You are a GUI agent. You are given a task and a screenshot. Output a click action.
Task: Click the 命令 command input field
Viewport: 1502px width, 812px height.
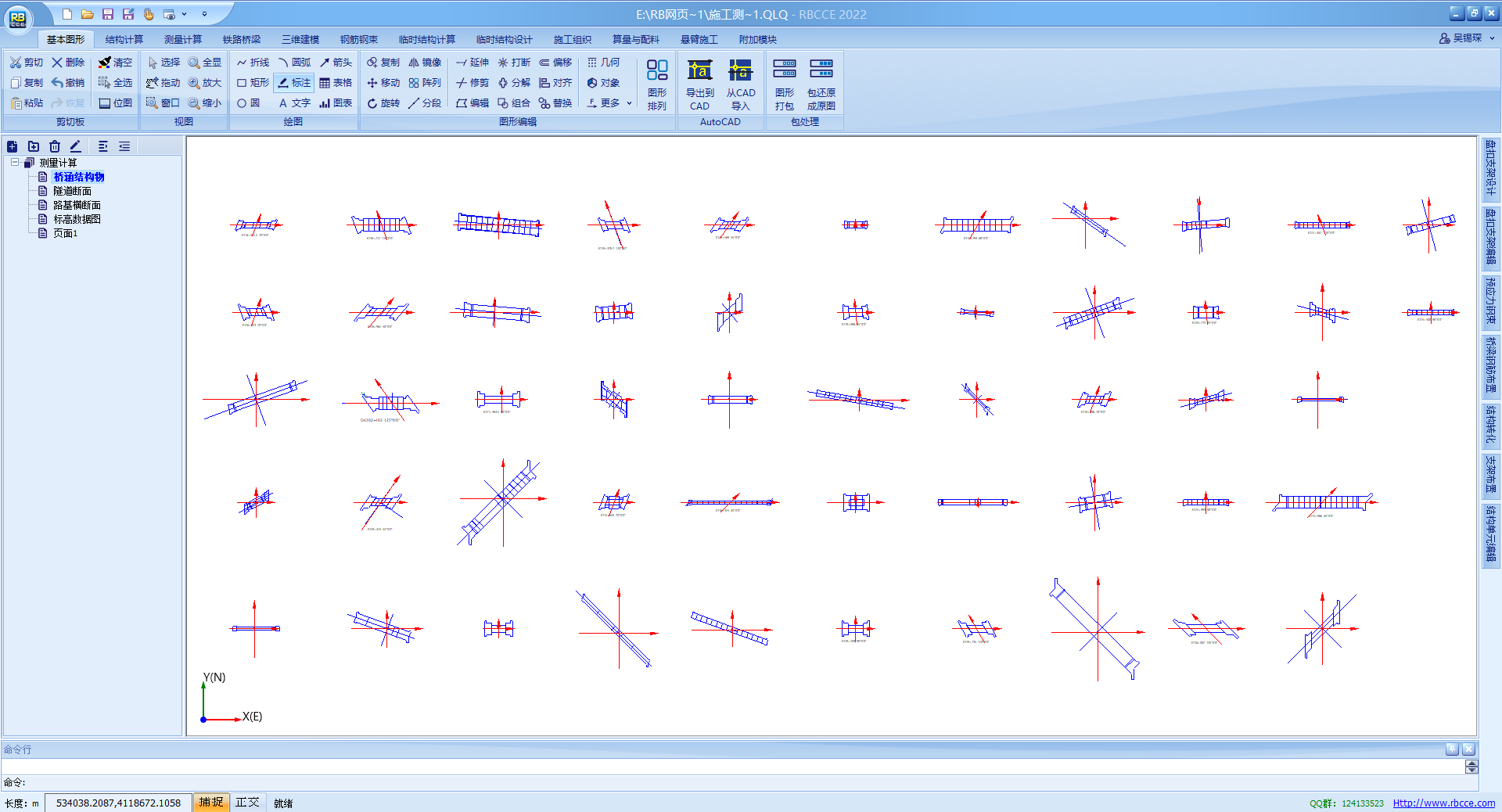[735, 782]
